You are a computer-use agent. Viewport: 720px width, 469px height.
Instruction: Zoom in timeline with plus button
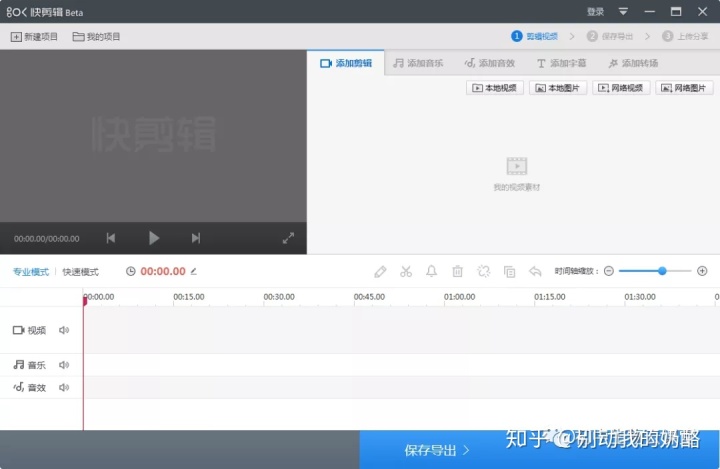pos(702,271)
